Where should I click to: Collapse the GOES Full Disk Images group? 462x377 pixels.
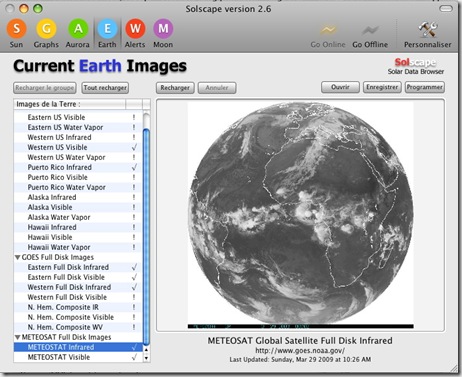18,257
